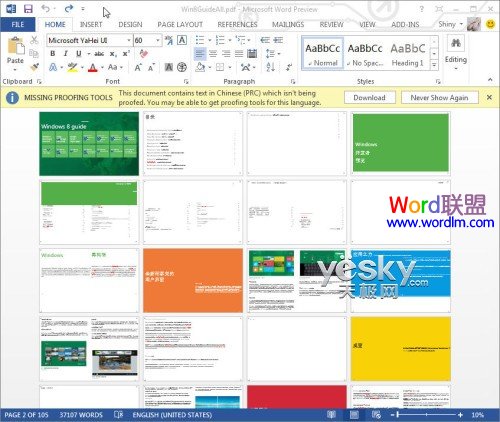This screenshot has height=422, width=500.
Task: Click the Sort icon
Action: 271,67
